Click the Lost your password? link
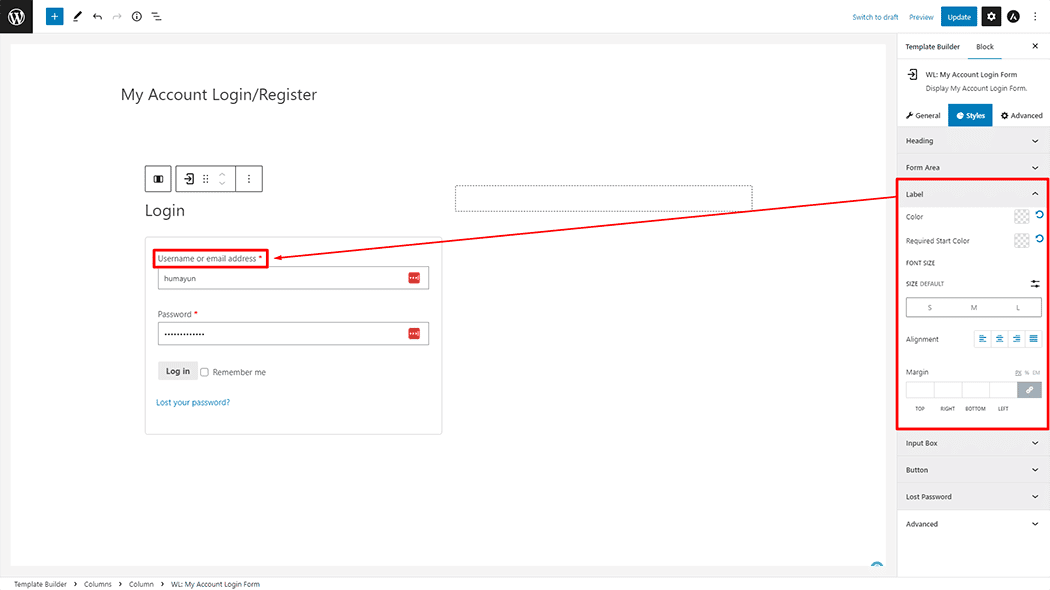The image size is (1050, 590). pos(193,400)
